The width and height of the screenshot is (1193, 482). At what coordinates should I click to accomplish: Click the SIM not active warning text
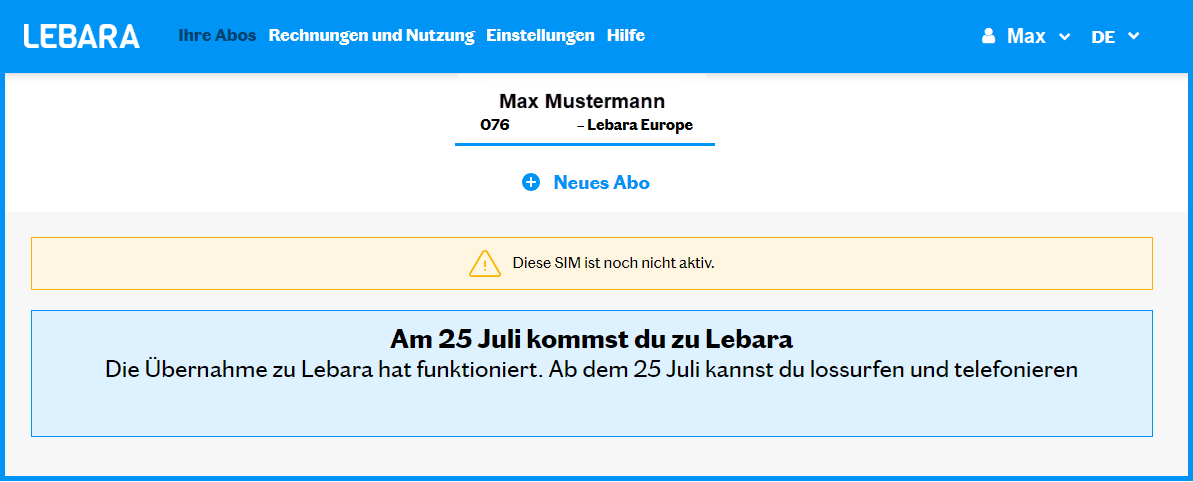click(x=614, y=264)
